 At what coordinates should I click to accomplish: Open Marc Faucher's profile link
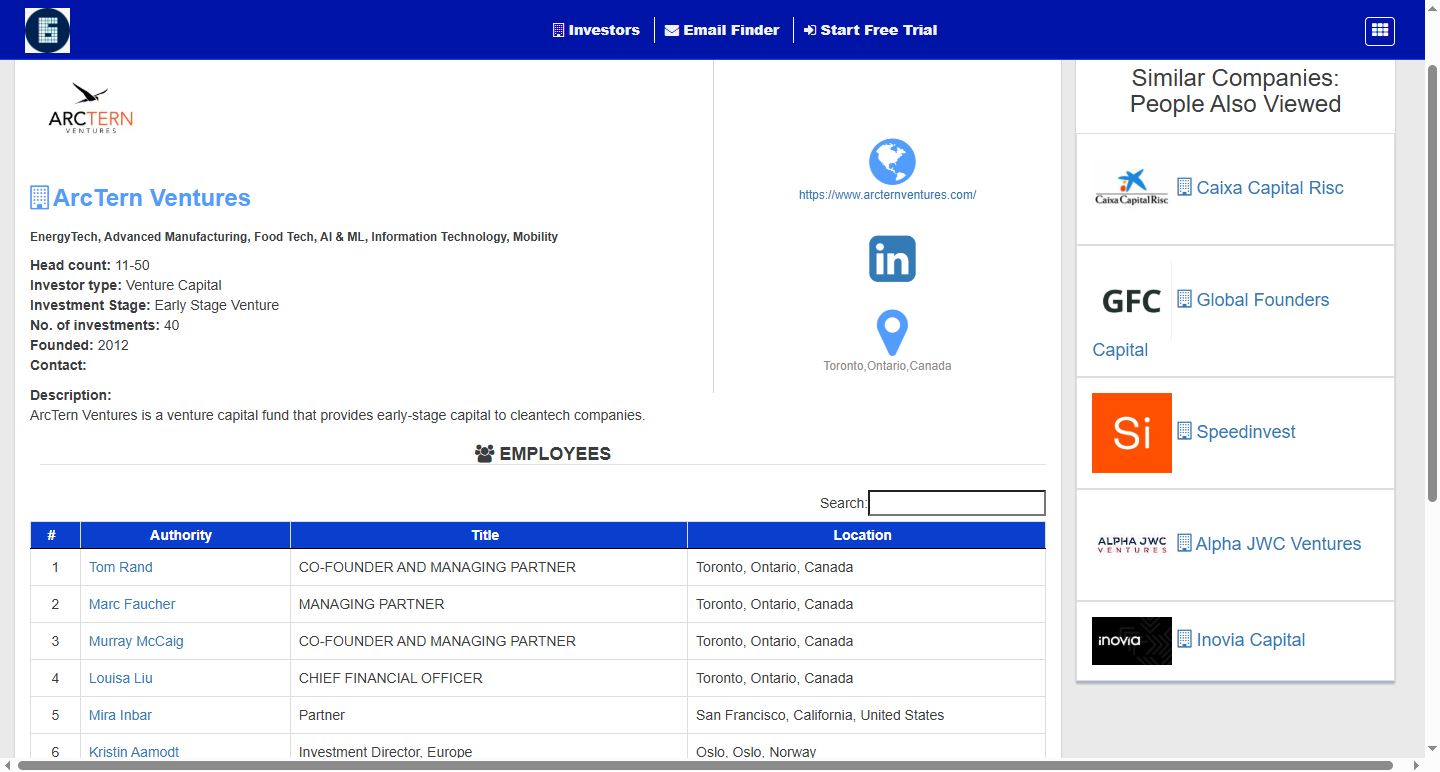pyautogui.click(x=132, y=604)
